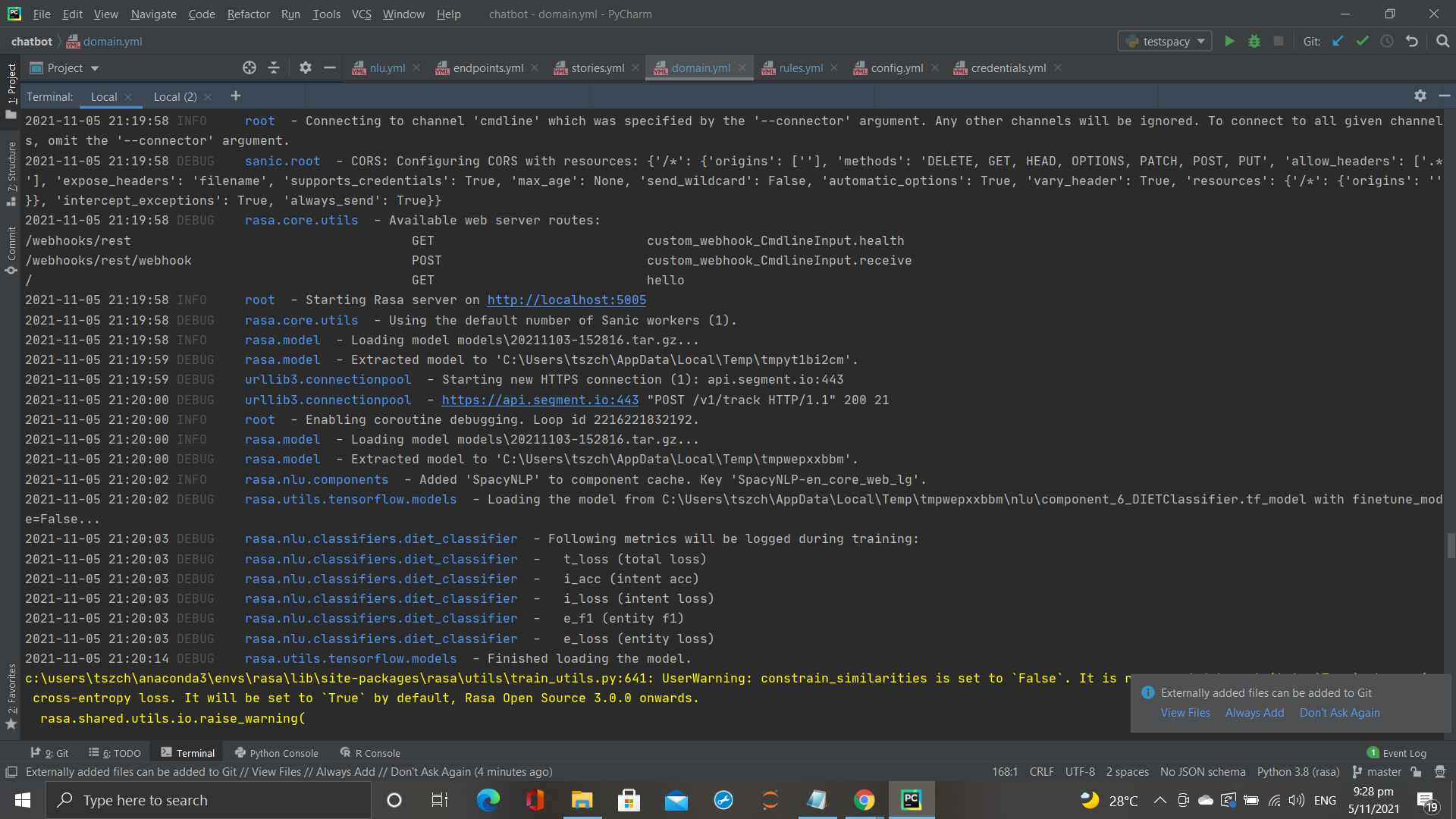The height and width of the screenshot is (819, 1456).
Task: Click the rollback undo arrow icon
Action: (1411, 41)
